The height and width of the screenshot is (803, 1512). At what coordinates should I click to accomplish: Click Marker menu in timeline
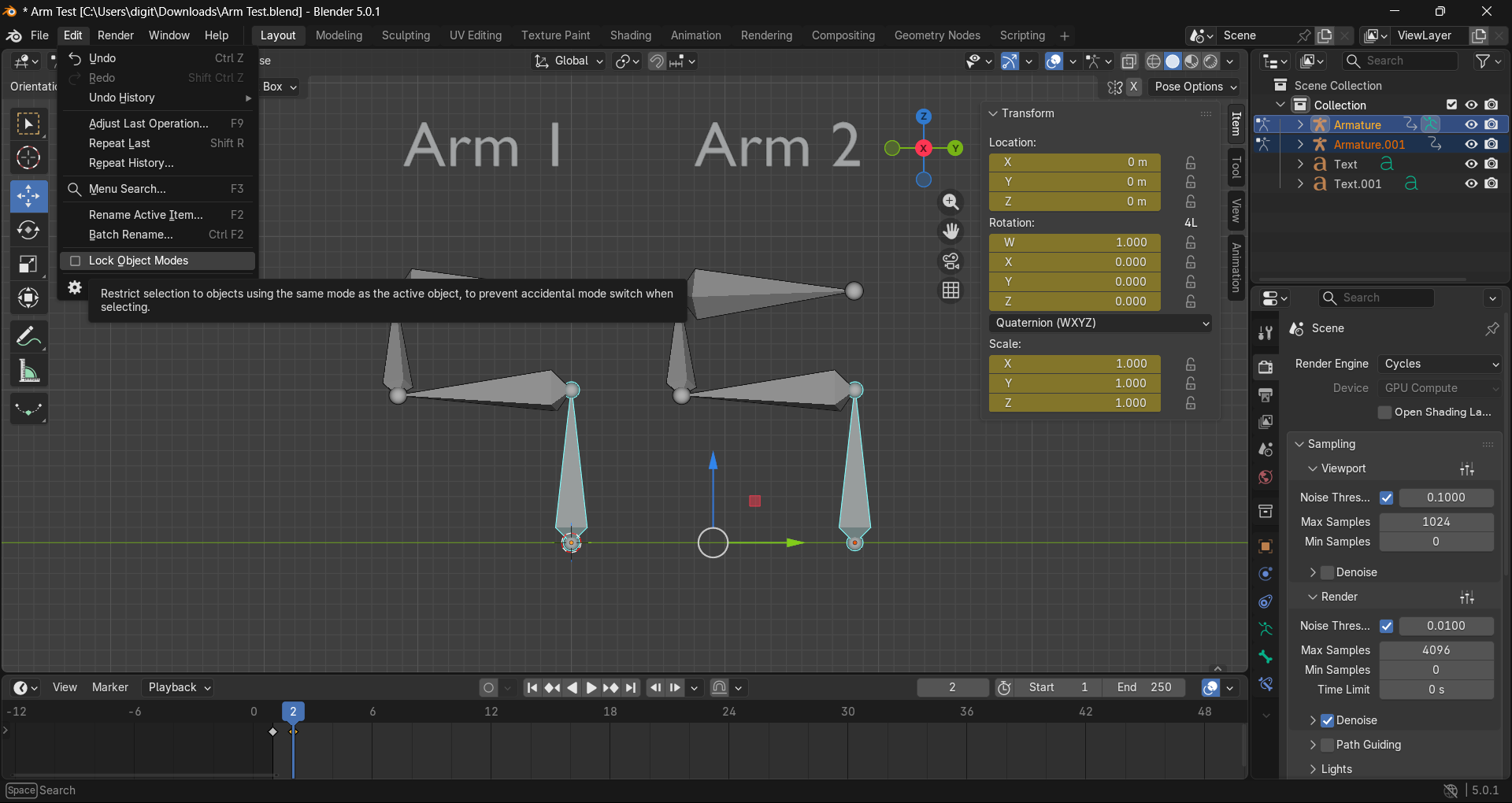click(x=110, y=687)
